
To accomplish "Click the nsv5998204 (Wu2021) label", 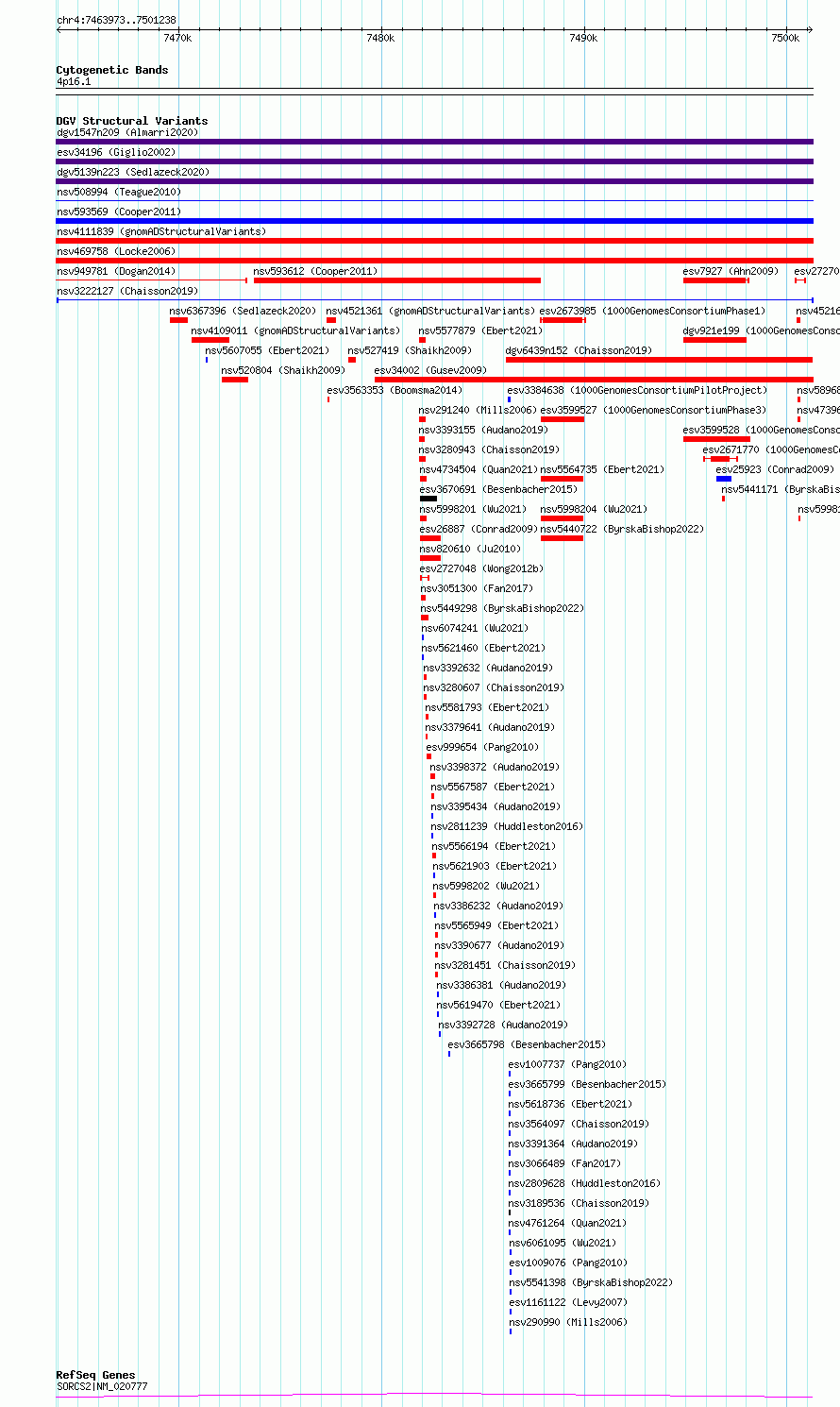I will point(594,509).
